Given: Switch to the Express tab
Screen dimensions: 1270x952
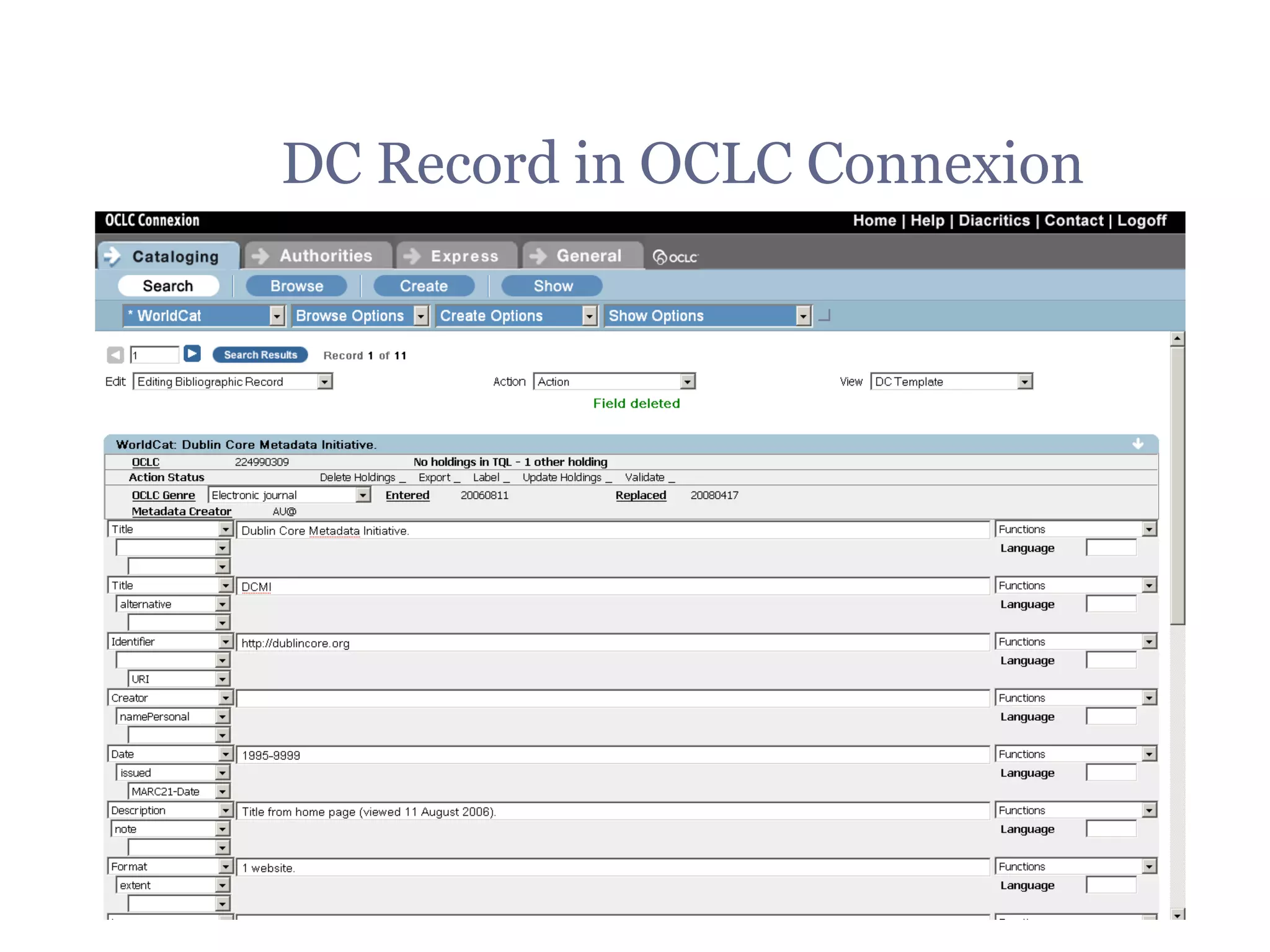Looking at the screenshot, I should click(x=457, y=255).
